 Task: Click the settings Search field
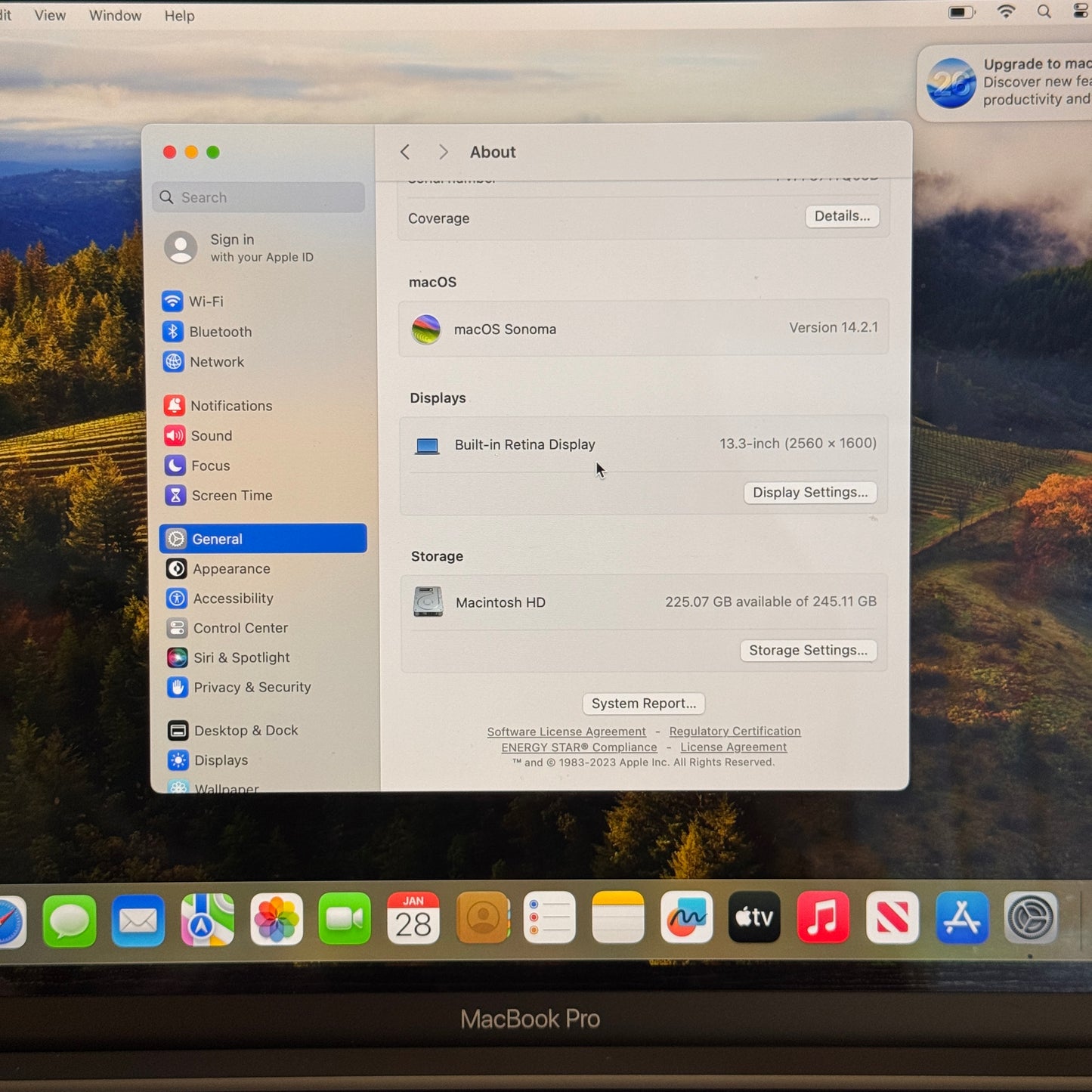[x=258, y=197]
